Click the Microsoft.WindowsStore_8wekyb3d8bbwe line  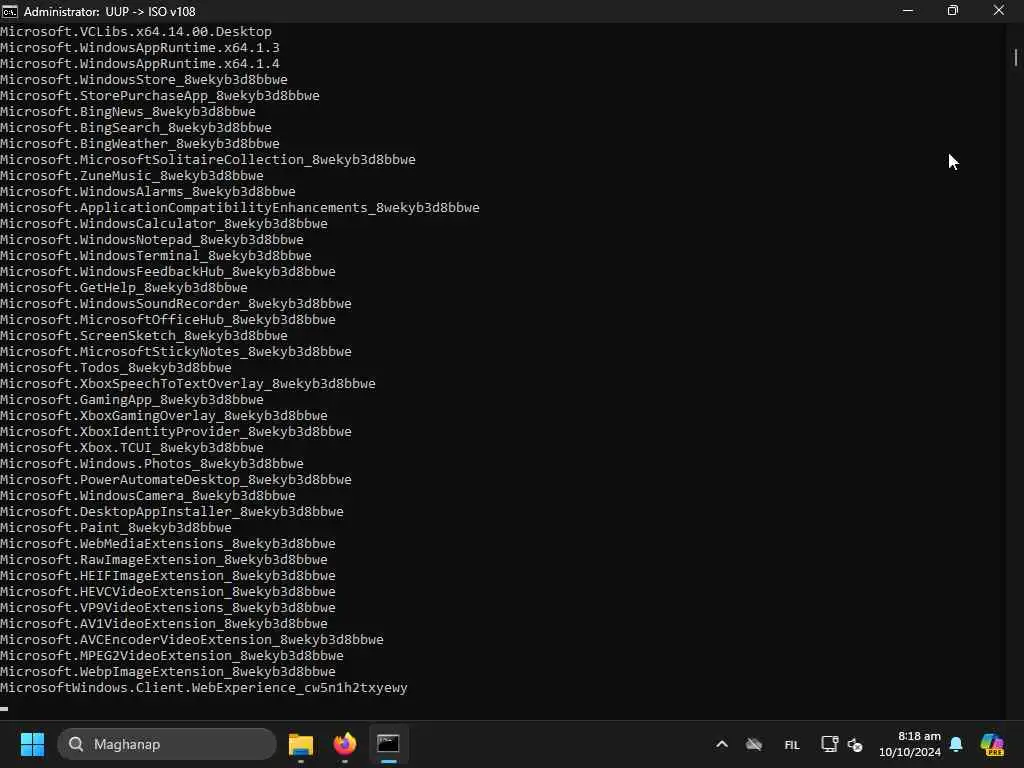144,80
